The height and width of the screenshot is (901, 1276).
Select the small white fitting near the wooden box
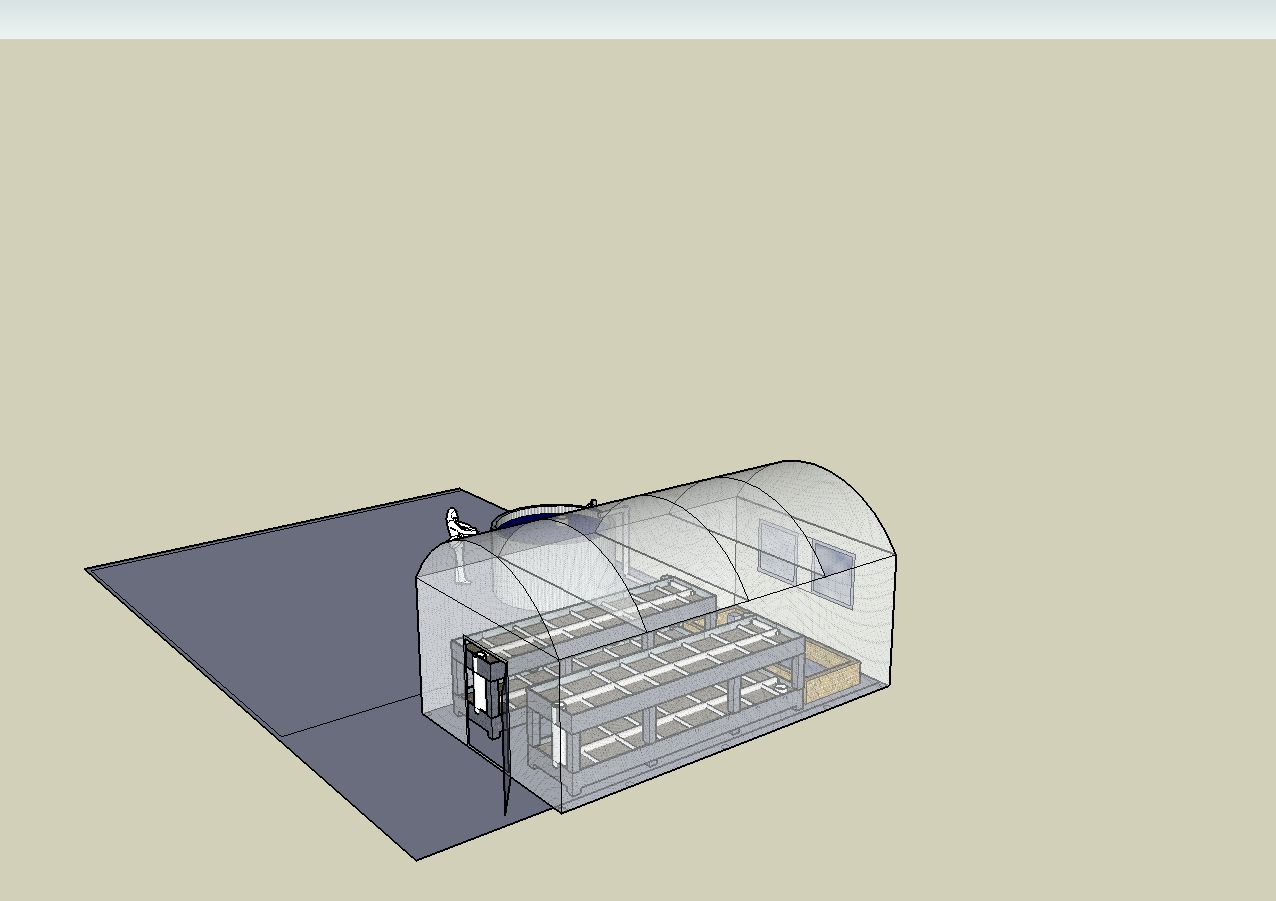coord(779,686)
